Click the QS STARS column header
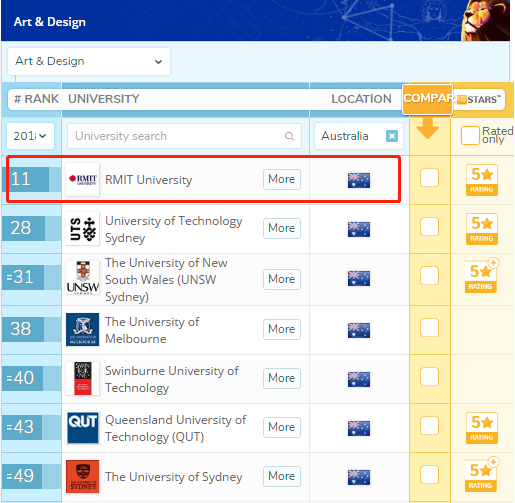 pyautogui.click(x=478, y=99)
